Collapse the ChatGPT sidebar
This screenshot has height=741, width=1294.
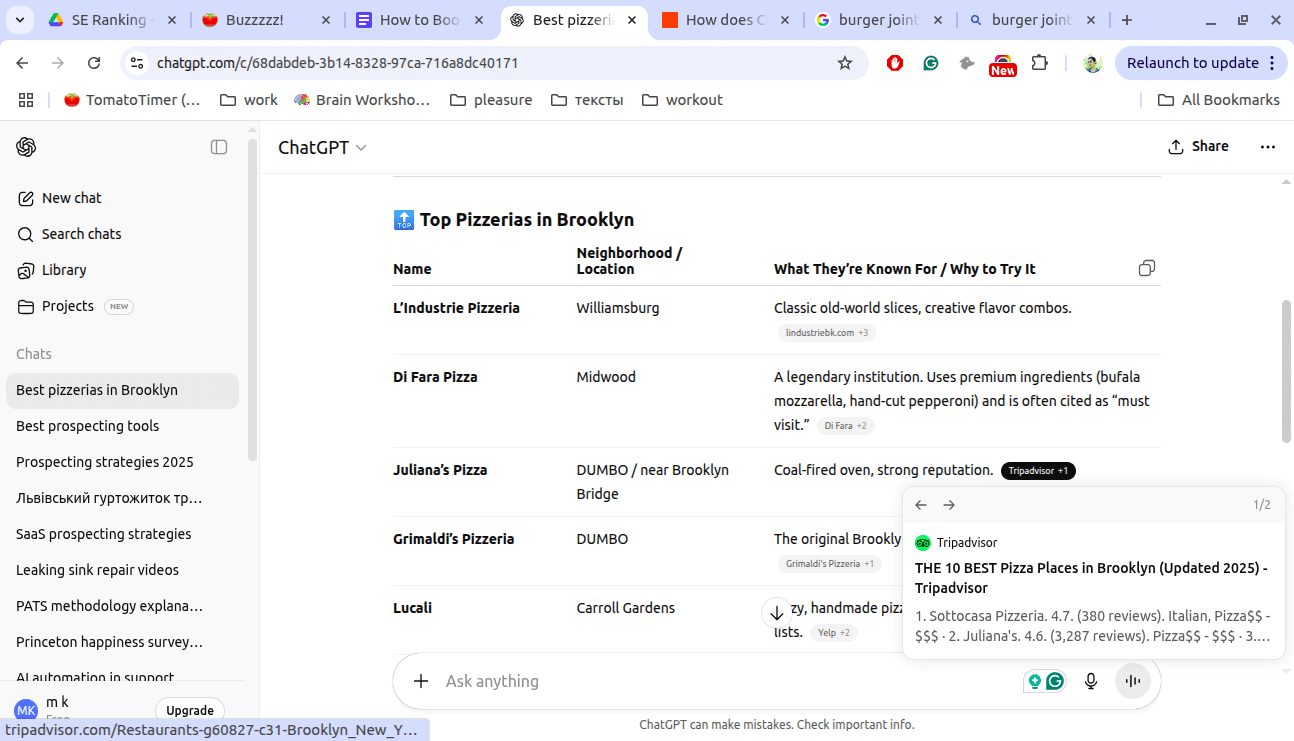point(218,146)
